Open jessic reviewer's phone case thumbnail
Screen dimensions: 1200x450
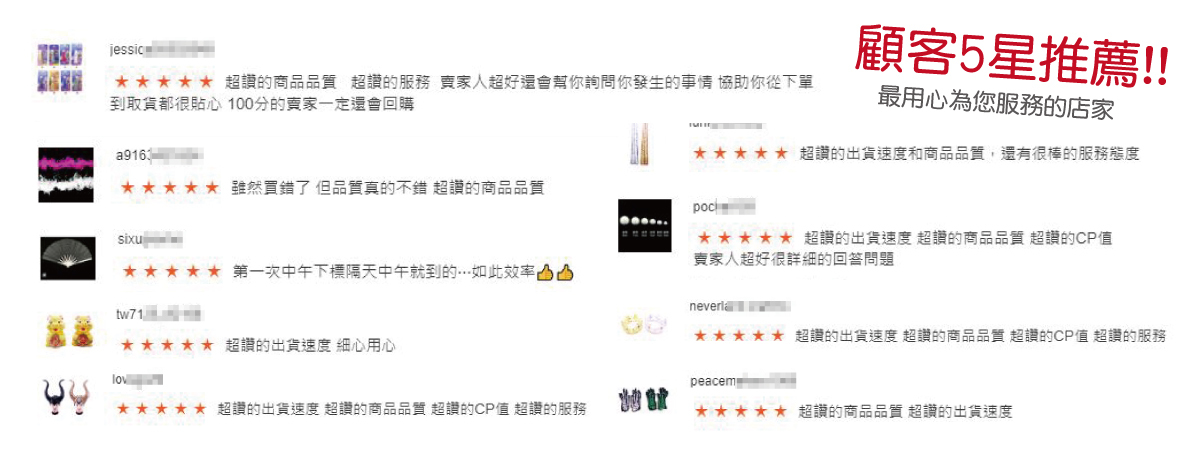click(59, 69)
